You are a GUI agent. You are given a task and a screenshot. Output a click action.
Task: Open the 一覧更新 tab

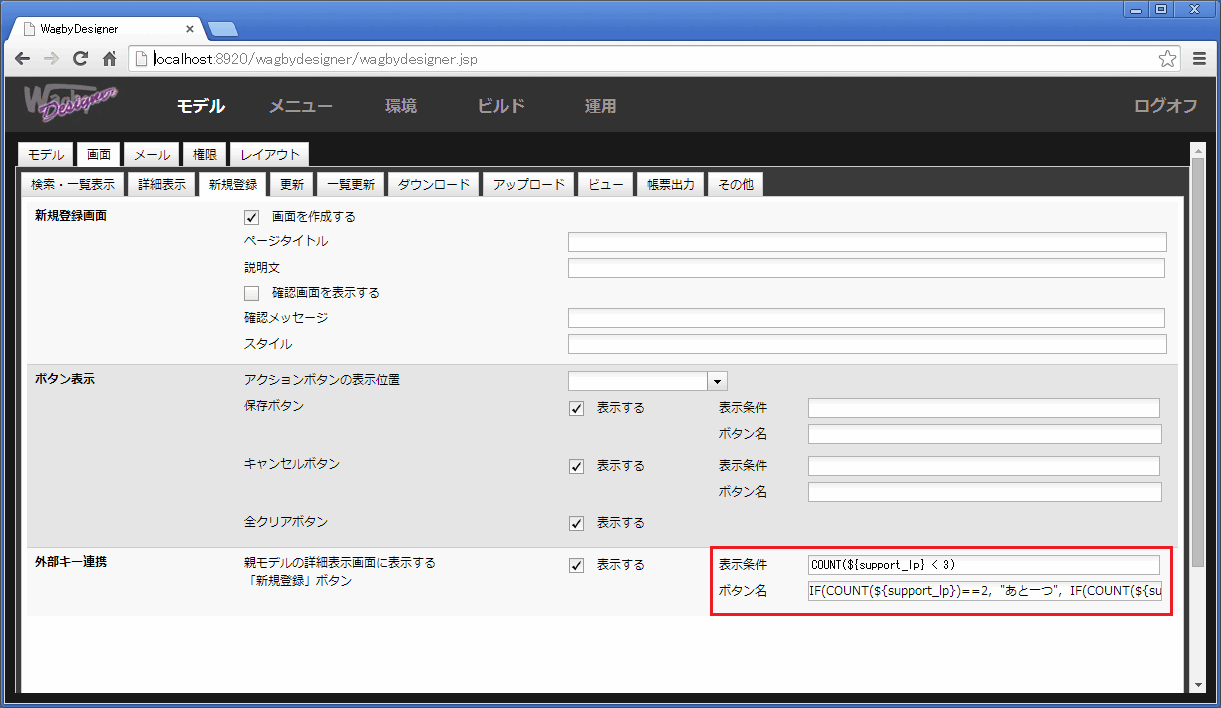[351, 184]
